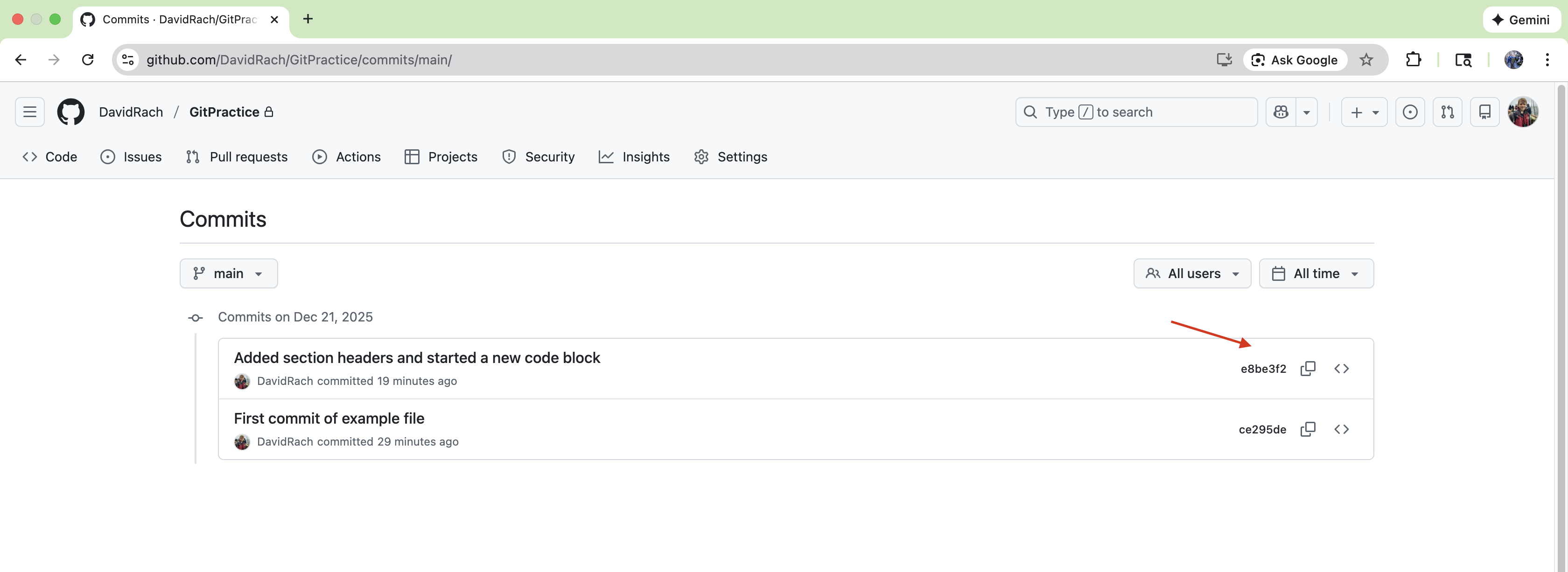Open the GitHub homepage logo
Viewport: 1568px width, 572px height.
[x=70, y=112]
